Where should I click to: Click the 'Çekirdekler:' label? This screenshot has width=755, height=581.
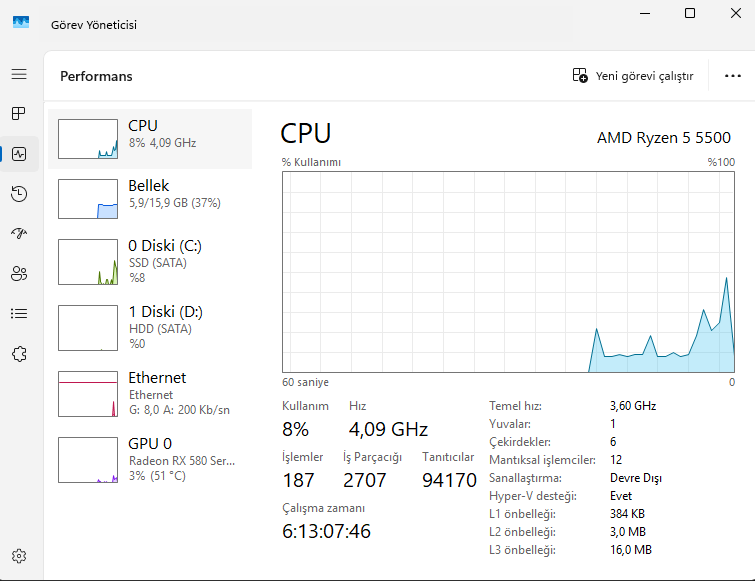pos(520,442)
